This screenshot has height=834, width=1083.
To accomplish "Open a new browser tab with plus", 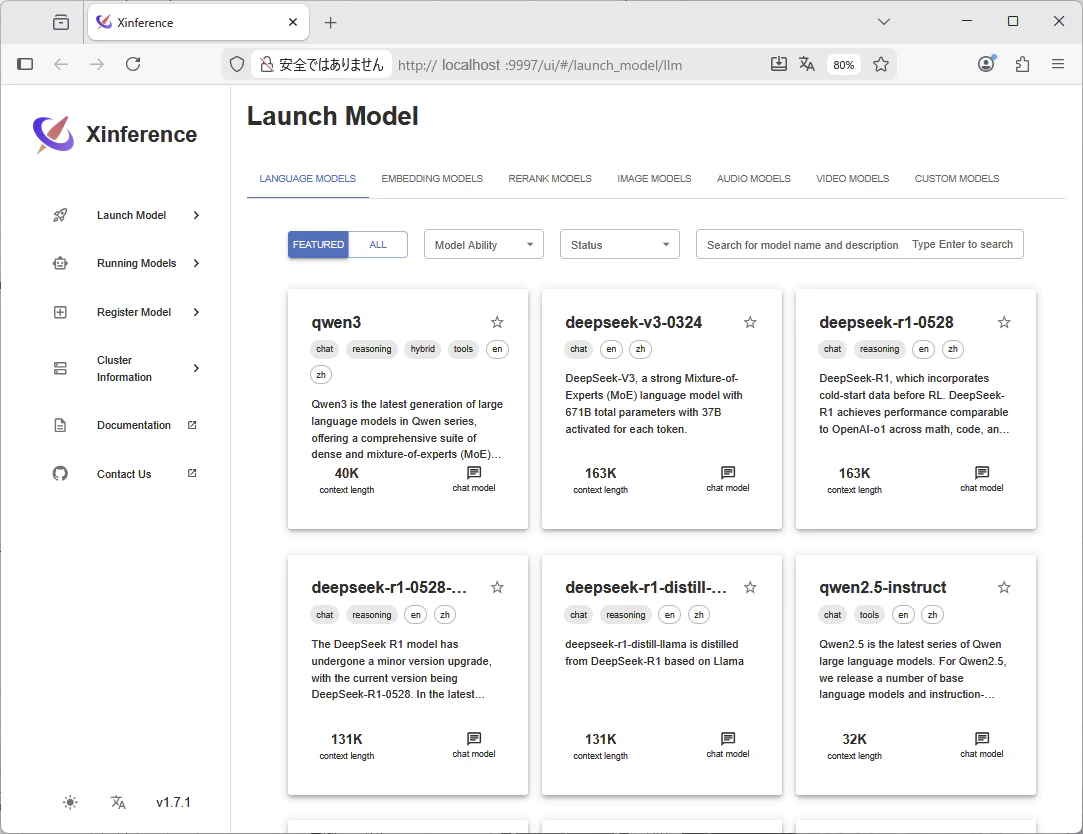I will [x=330, y=23].
